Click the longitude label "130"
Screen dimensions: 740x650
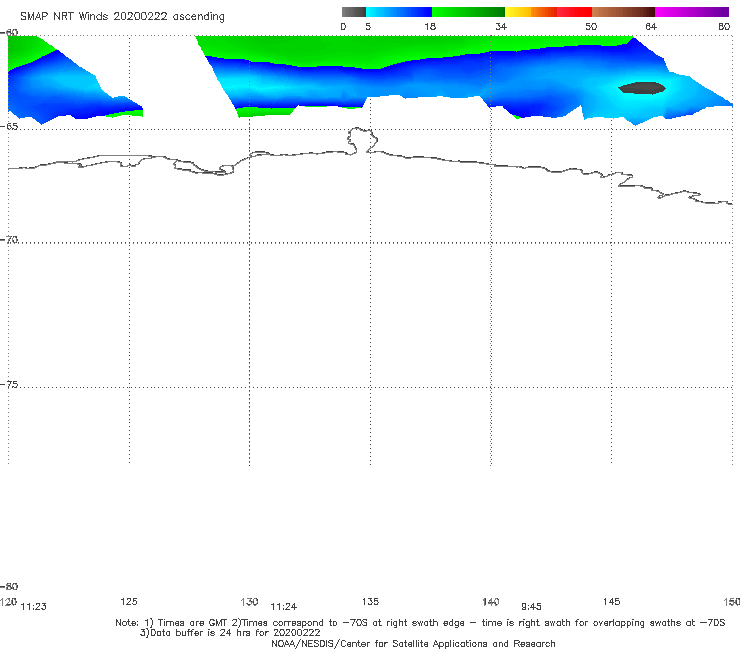tap(249, 601)
